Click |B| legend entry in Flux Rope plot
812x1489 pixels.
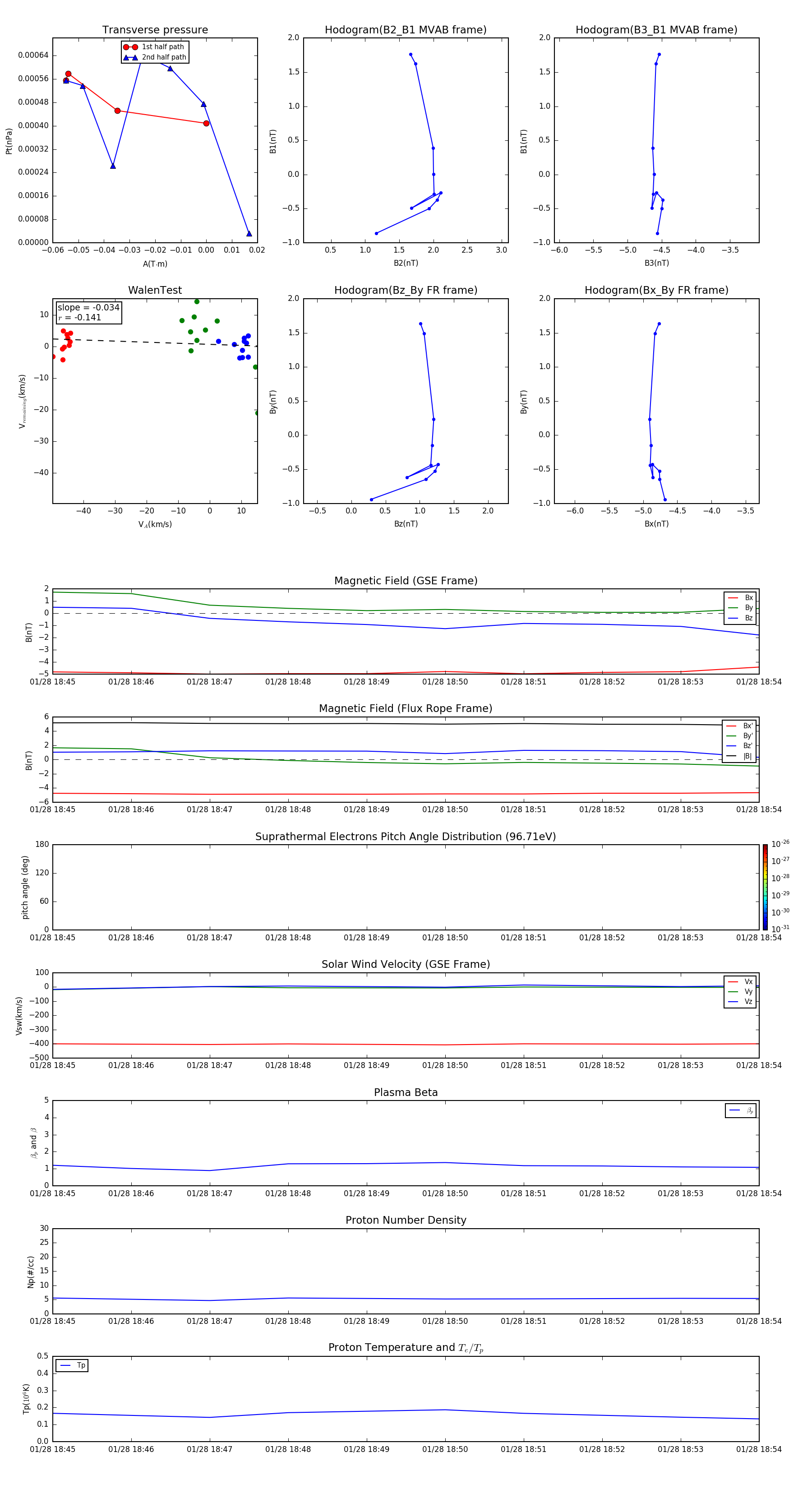[x=739, y=756]
